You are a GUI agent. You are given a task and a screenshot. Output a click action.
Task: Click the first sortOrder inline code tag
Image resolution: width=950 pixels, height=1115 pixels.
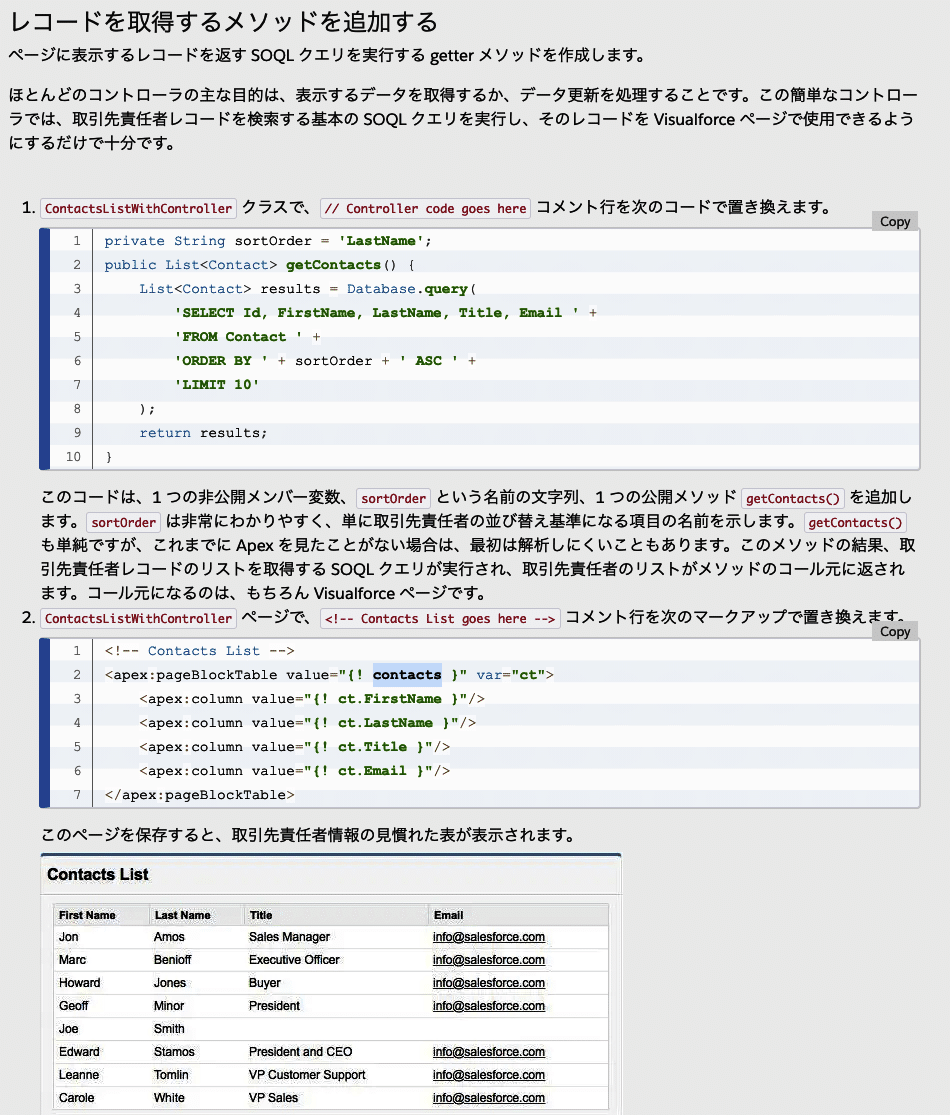[393, 498]
